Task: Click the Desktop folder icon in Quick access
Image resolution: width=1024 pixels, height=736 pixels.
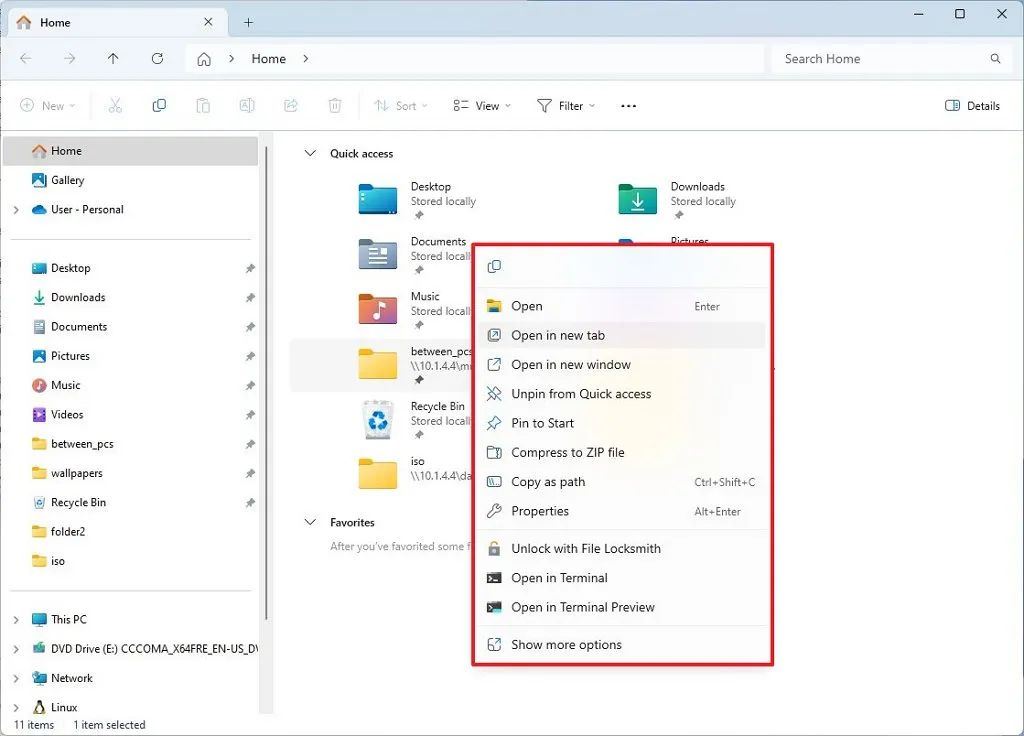Action: coord(378,200)
